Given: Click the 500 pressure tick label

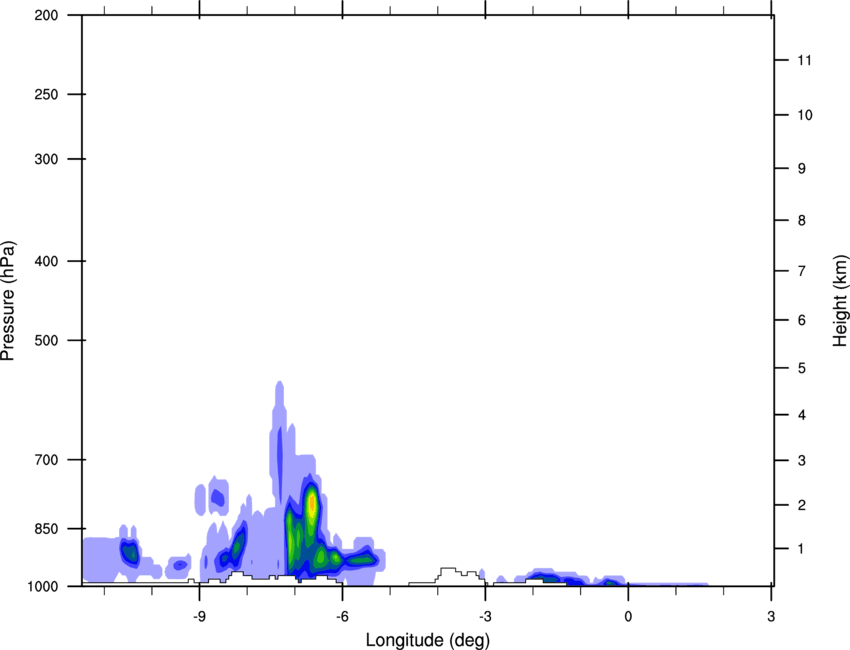Looking at the screenshot, I should (x=47, y=340).
